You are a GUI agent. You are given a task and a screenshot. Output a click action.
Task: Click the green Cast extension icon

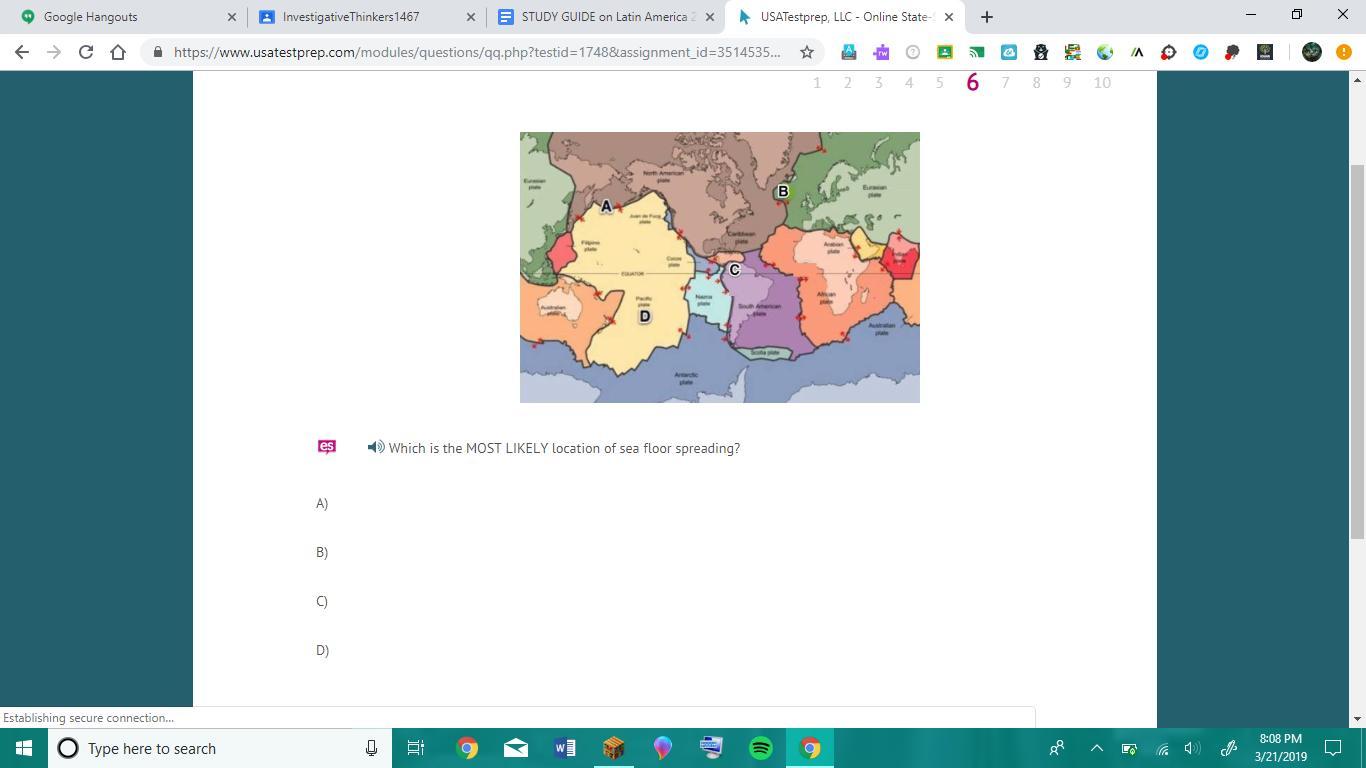tap(976, 52)
